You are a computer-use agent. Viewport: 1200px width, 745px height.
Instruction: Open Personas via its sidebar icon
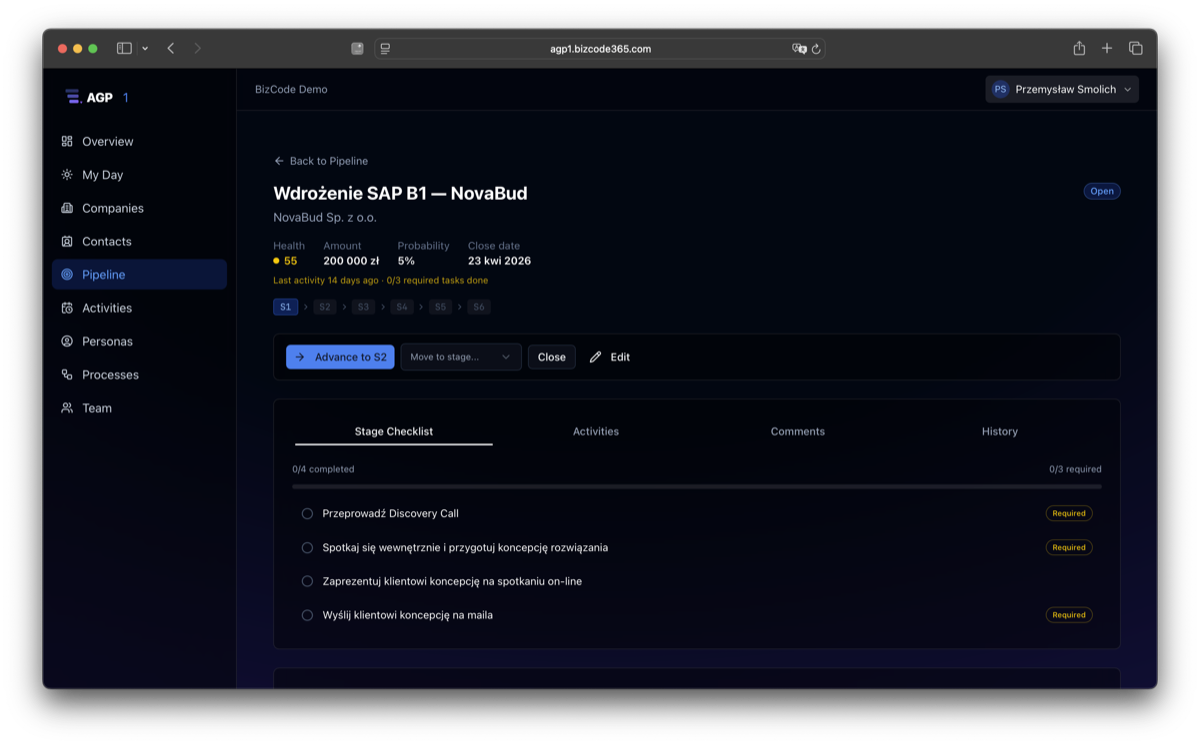tap(67, 342)
